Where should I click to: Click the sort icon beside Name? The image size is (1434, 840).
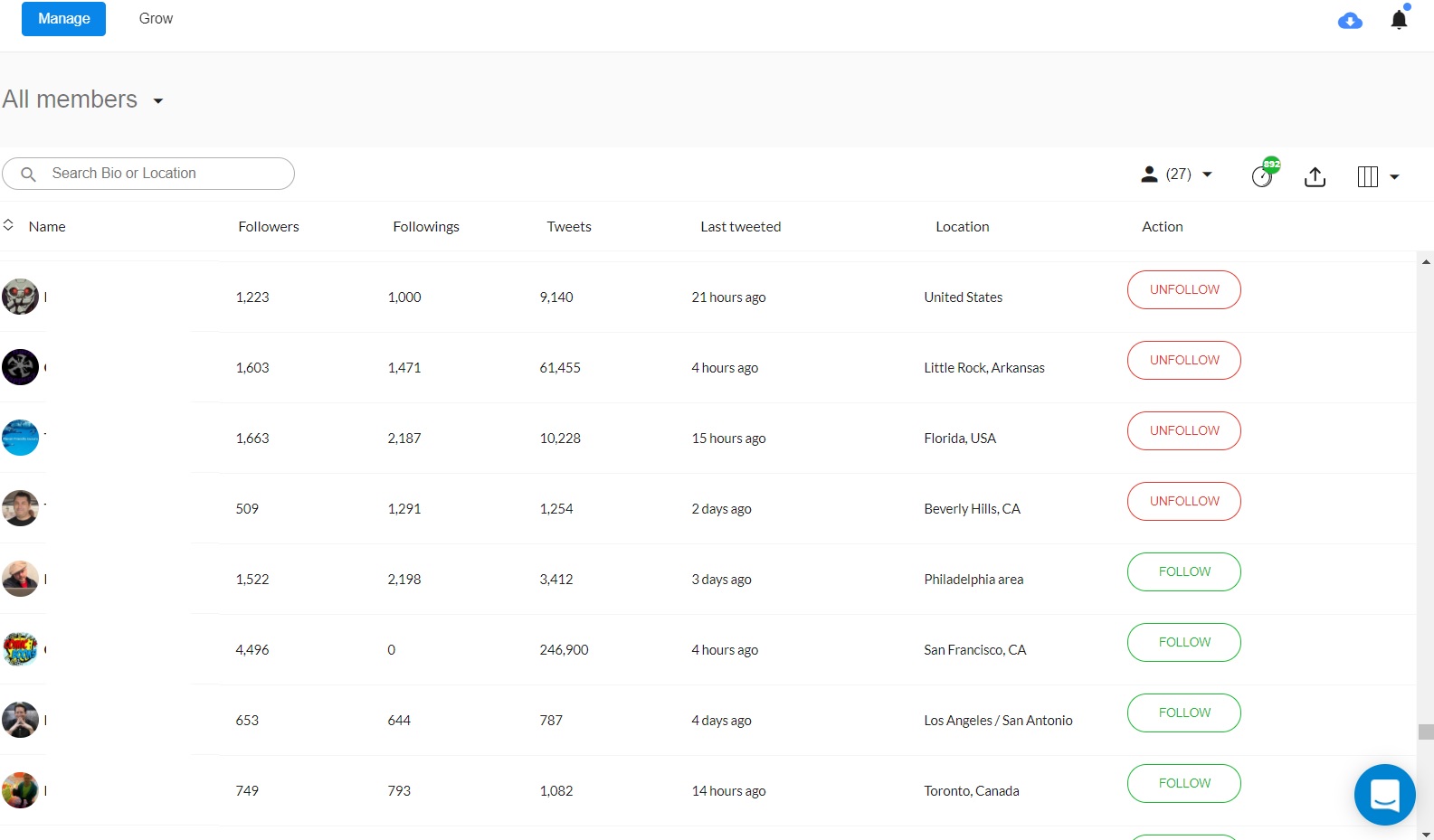8,225
